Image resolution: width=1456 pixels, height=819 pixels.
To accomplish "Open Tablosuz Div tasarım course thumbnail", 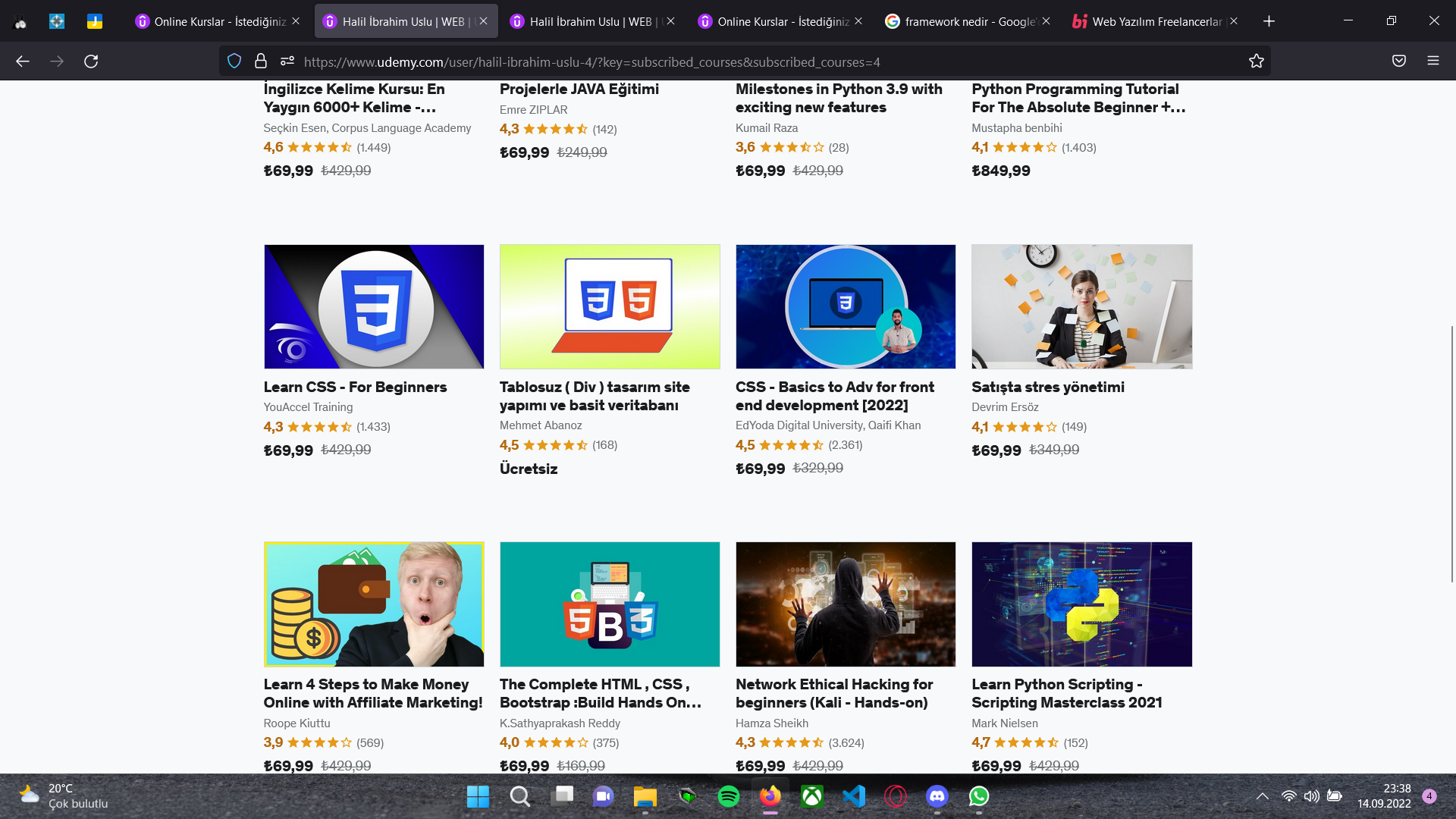I will tap(610, 306).
